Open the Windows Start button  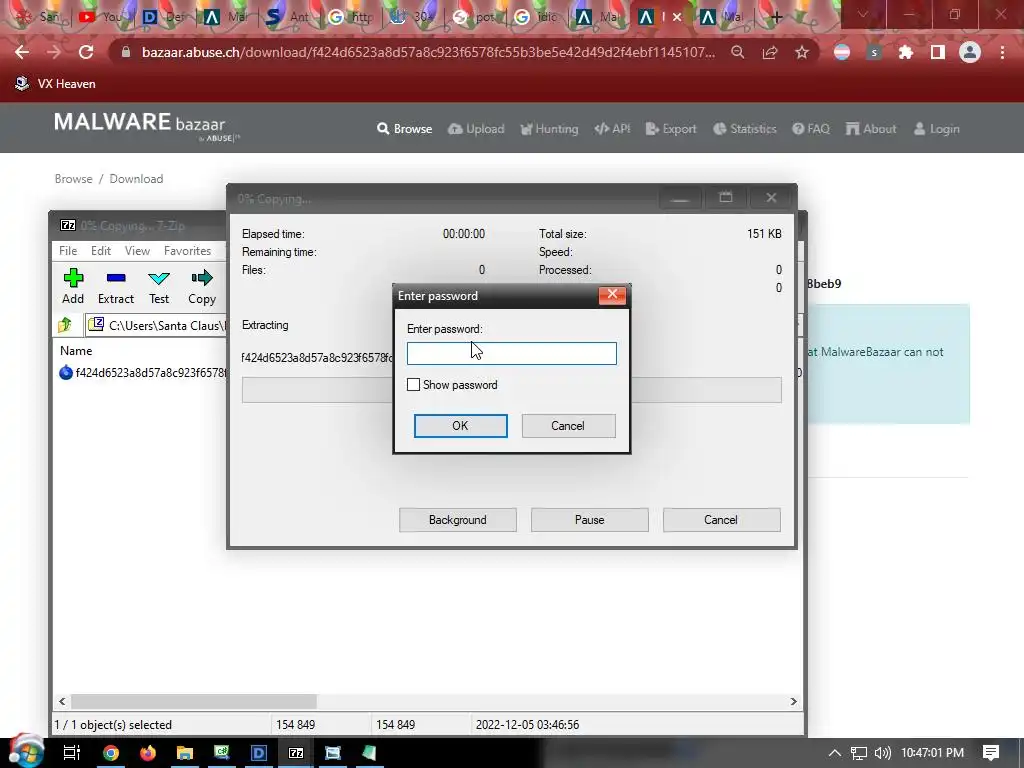click(26, 751)
